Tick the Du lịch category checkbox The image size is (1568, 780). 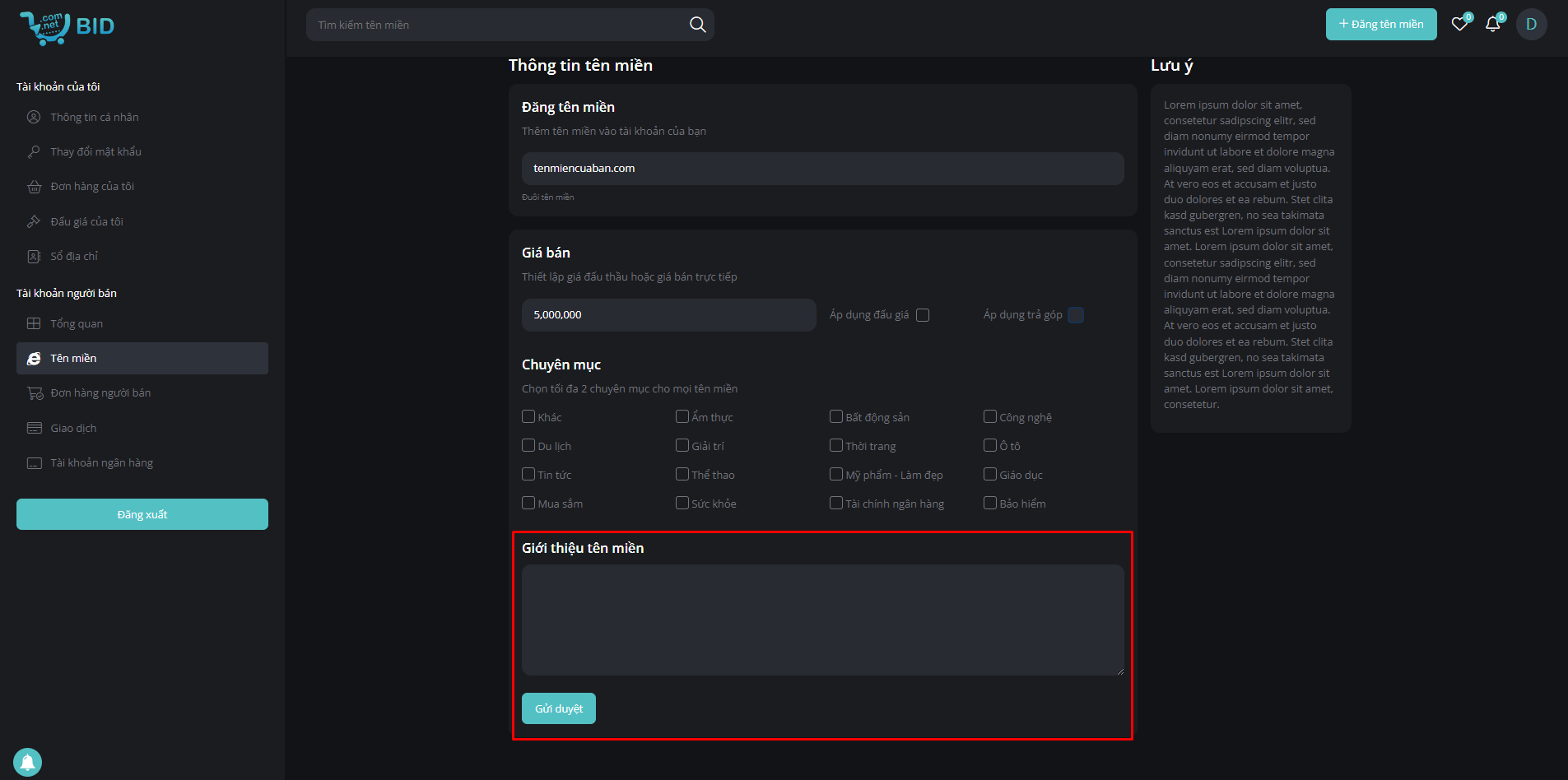coord(528,446)
